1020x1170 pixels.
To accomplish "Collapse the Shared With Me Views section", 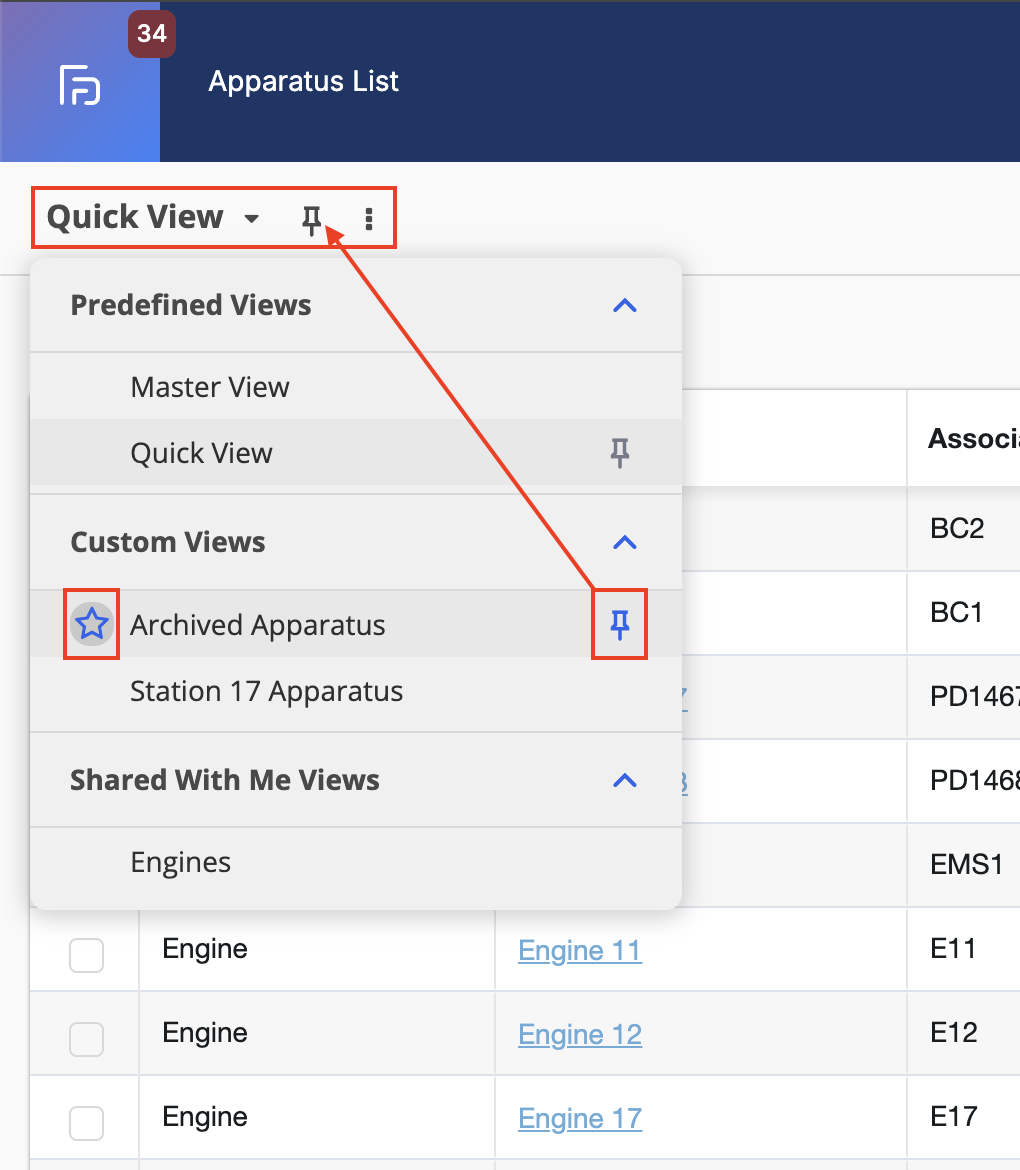I will [625, 780].
